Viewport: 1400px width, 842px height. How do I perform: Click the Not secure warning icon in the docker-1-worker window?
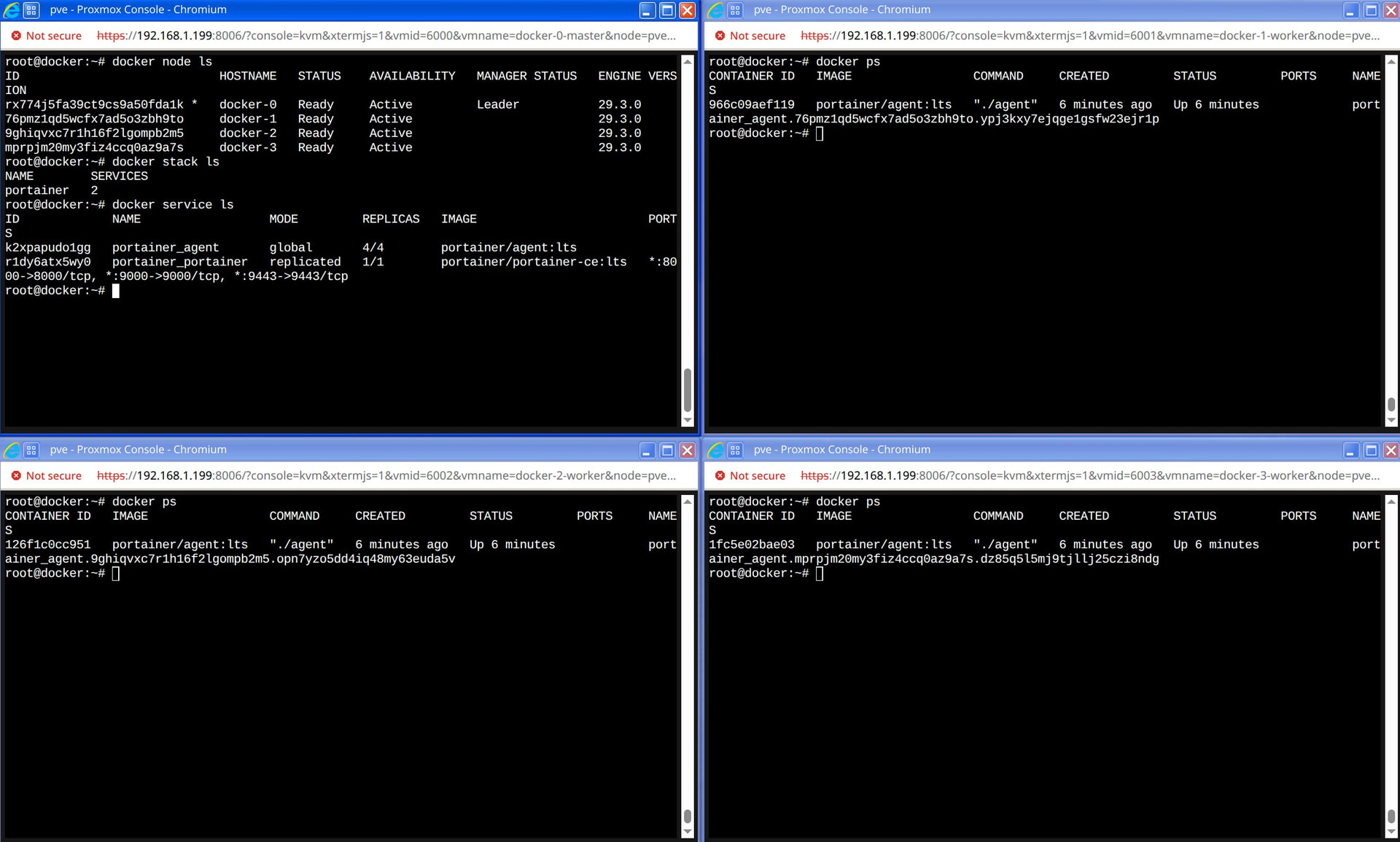720,36
